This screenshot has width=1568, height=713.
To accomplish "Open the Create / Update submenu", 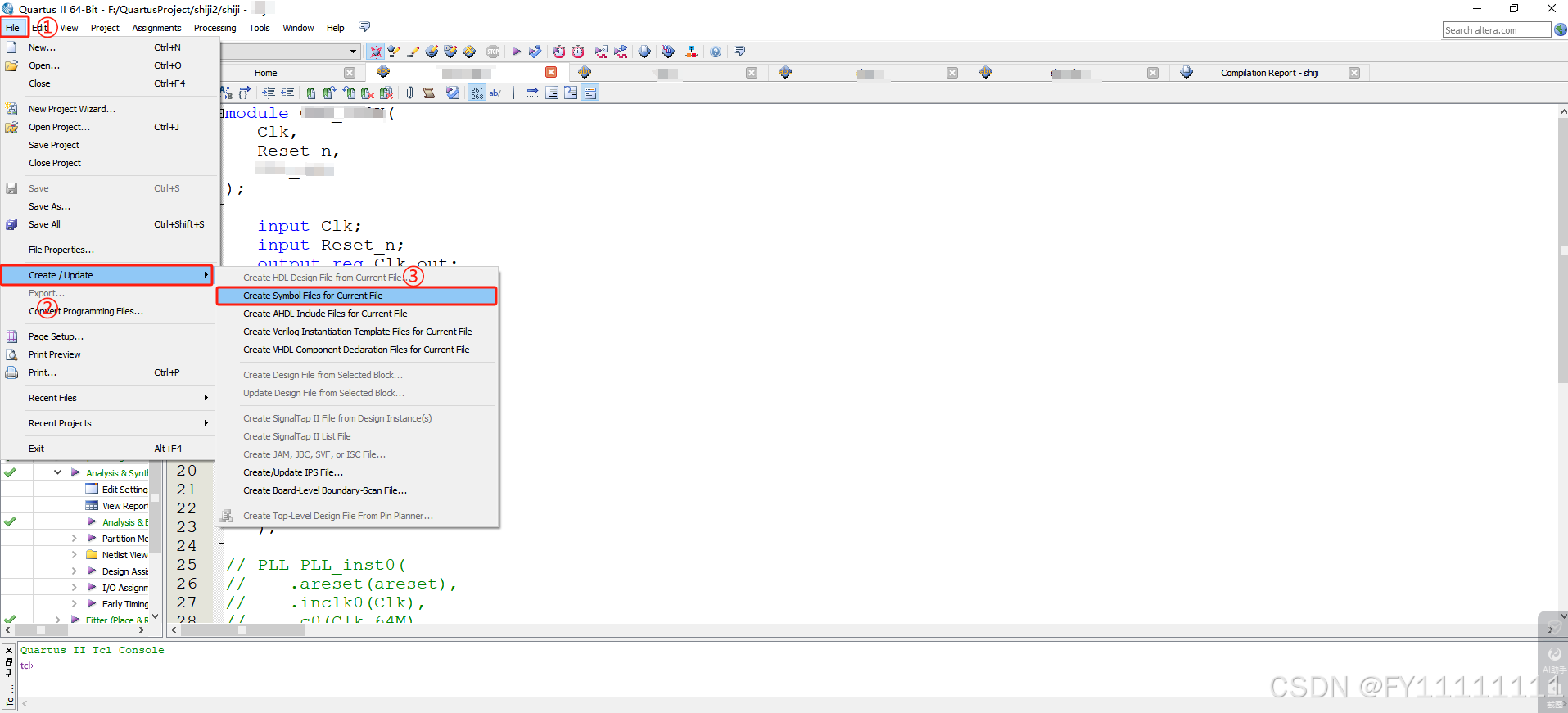I will click(106, 275).
